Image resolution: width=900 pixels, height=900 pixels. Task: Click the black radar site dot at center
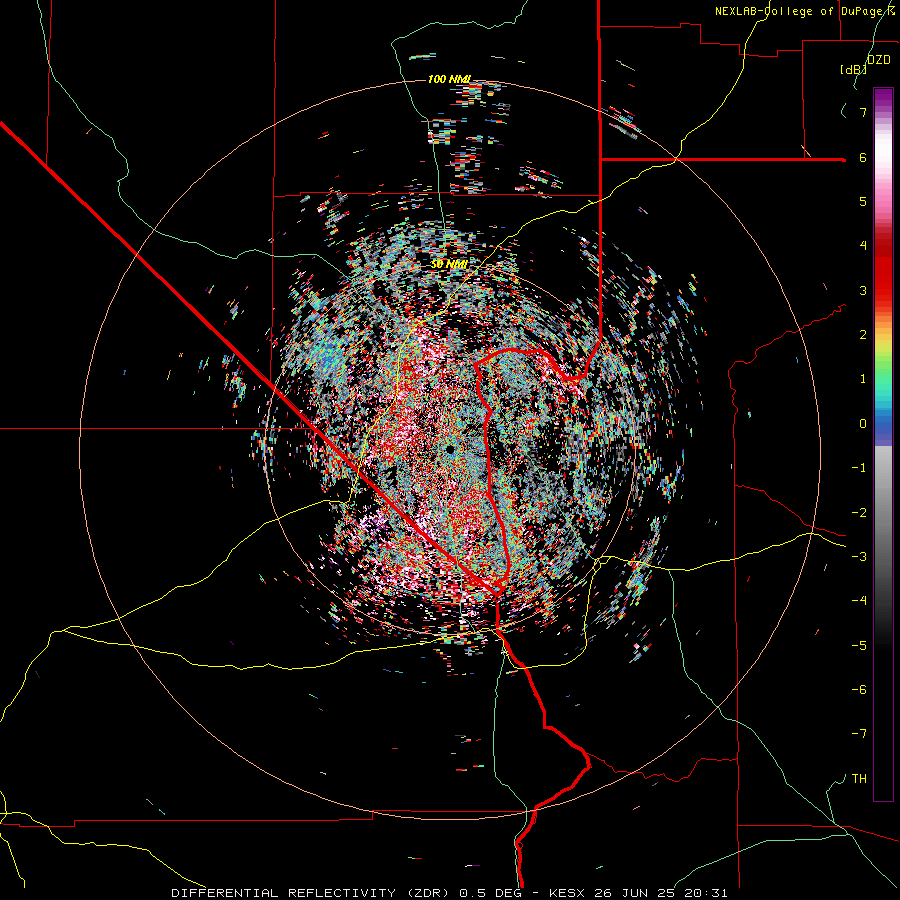(450, 449)
